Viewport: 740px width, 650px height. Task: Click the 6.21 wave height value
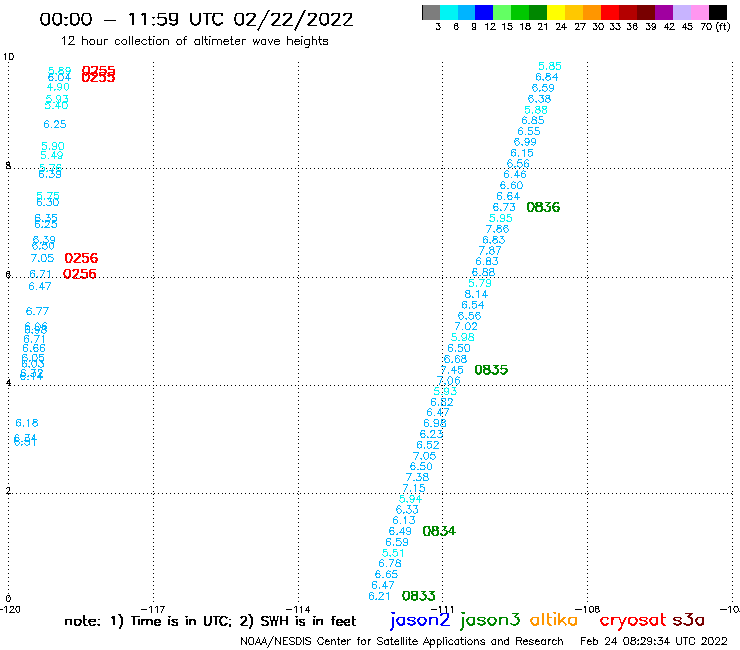[x=379, y=596]
